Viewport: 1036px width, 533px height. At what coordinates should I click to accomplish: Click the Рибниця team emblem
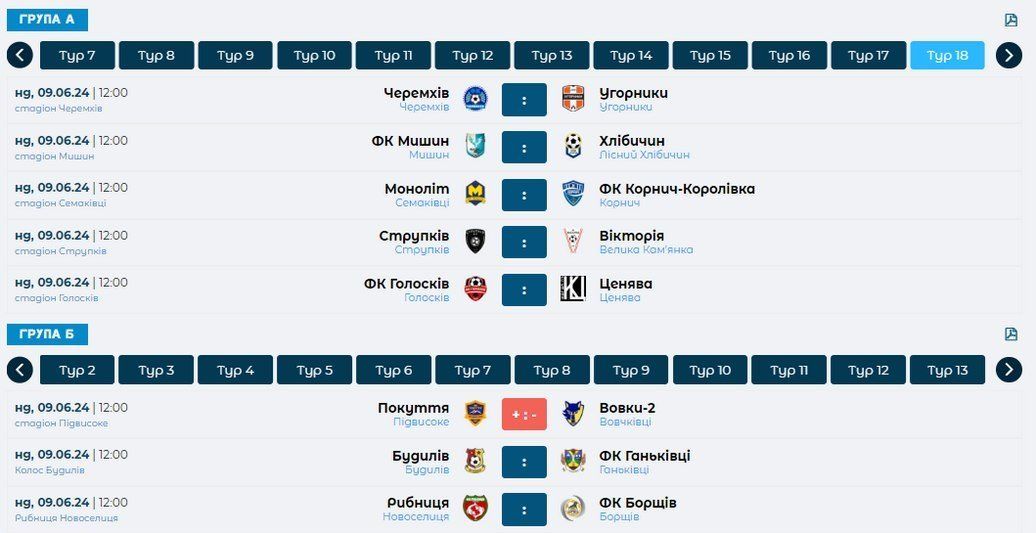point(476,508)
